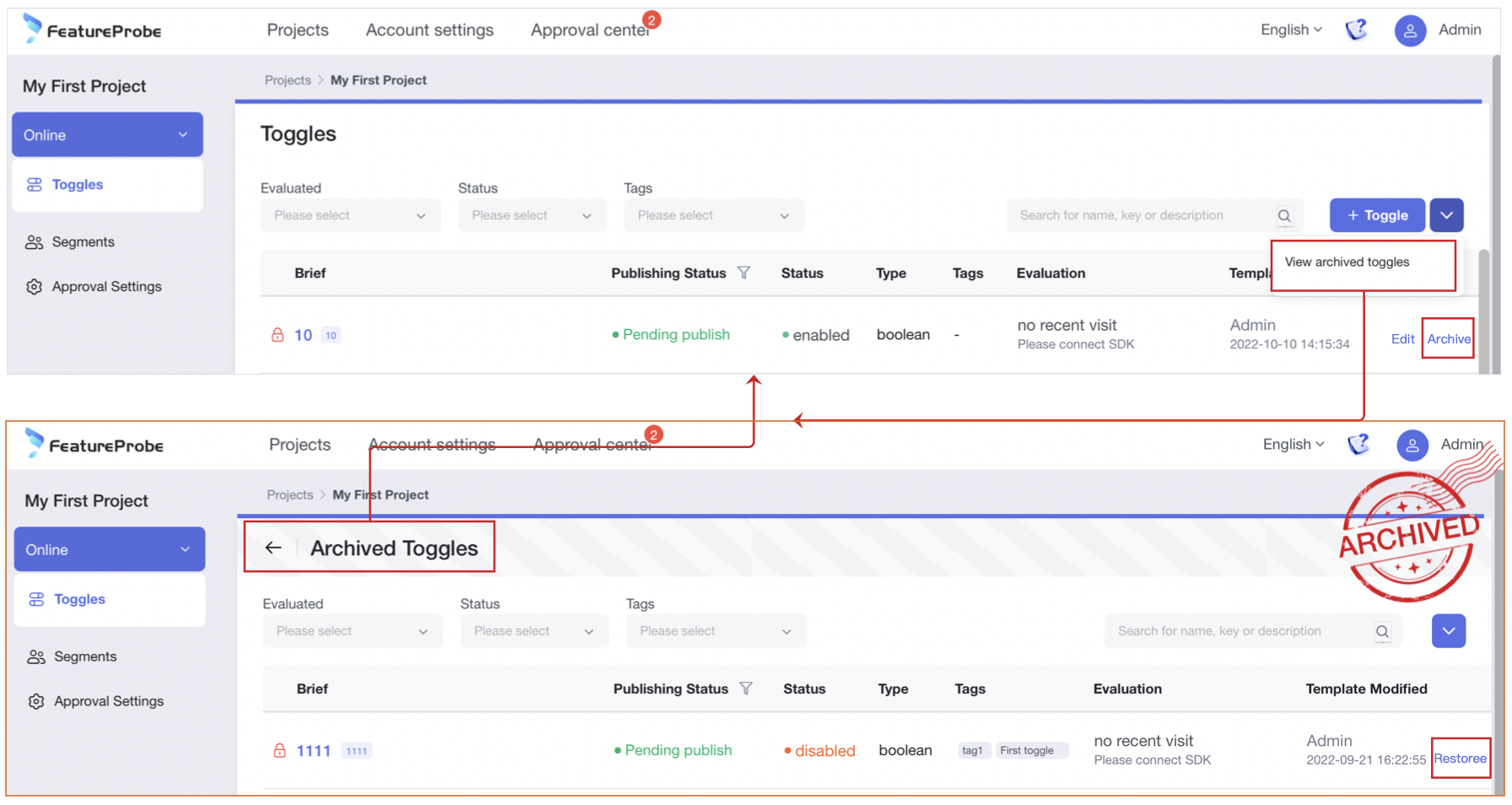Click the back arrow beside Archived Toggles
This screenshot has height=805, width=1512.
273,548
